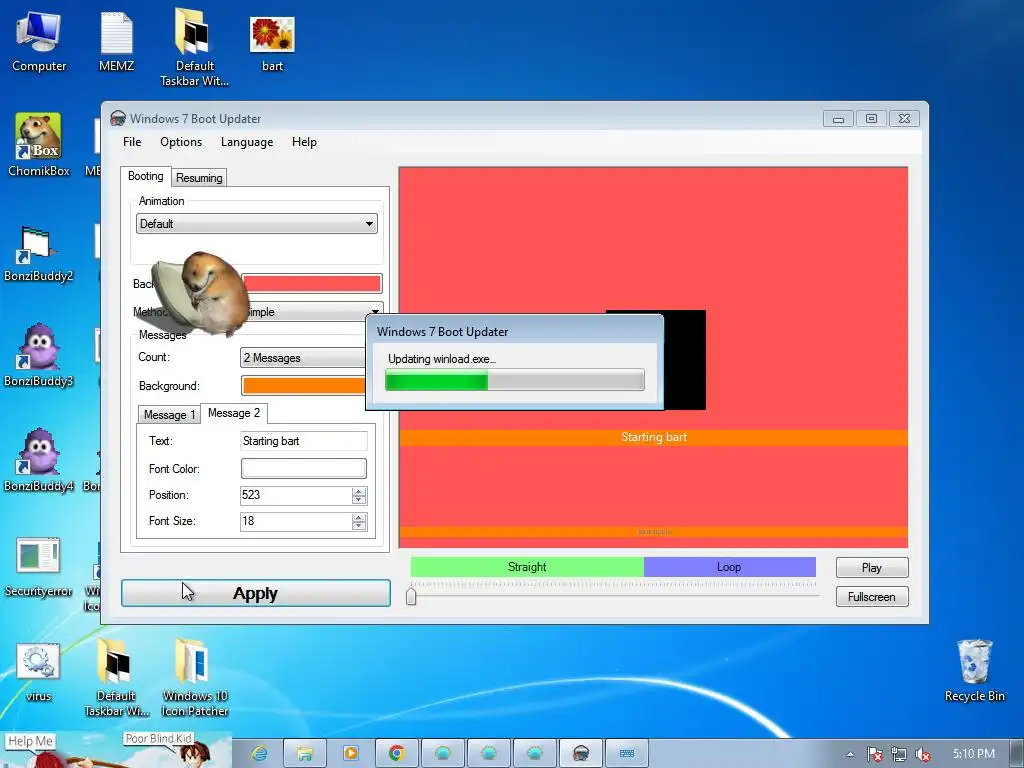Increase the Position value with up arrow
The width and height of the screenshot is (1024, 768).
pyautogui.click(x=359, y=491)
